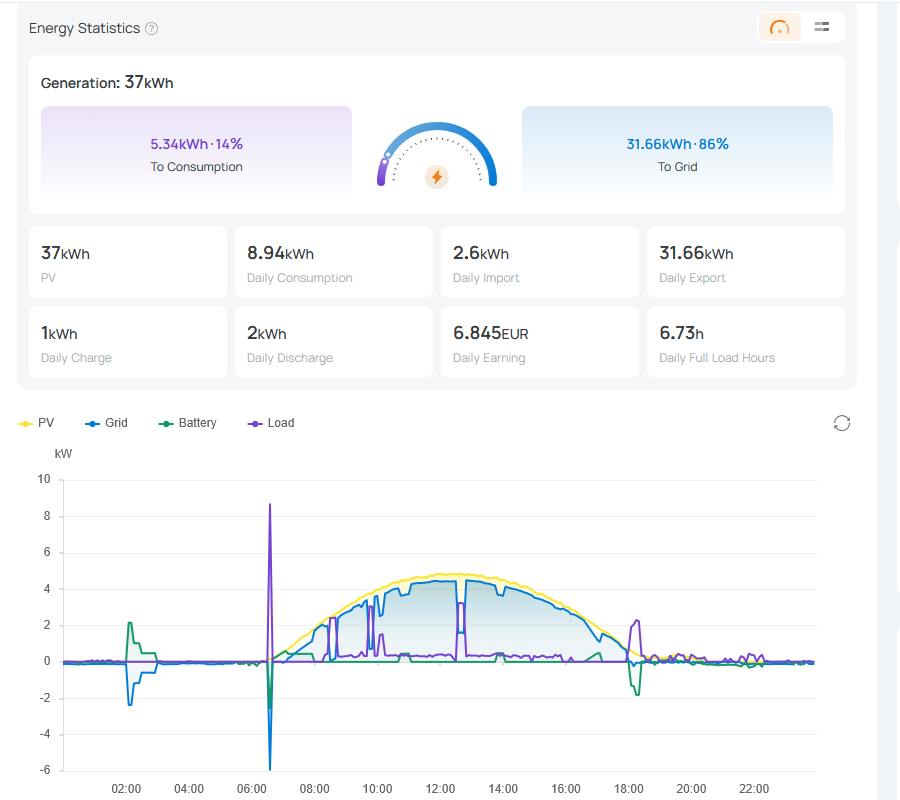Open the Daily Consumption 8.94kWh card
Viewport: 900px width, 800px height.
coord(334,262)
